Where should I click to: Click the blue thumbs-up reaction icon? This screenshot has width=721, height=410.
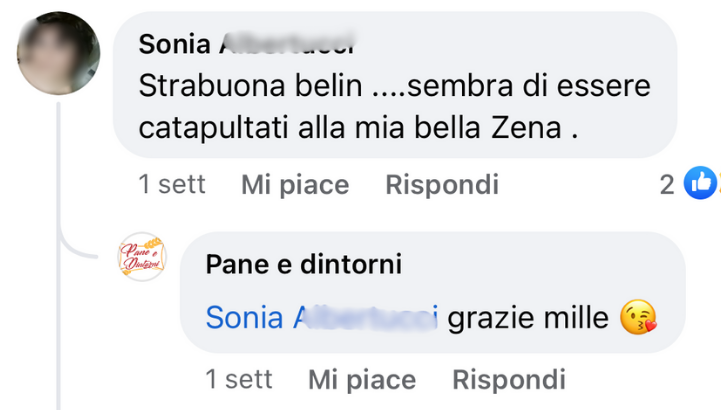tap(700, 183)
